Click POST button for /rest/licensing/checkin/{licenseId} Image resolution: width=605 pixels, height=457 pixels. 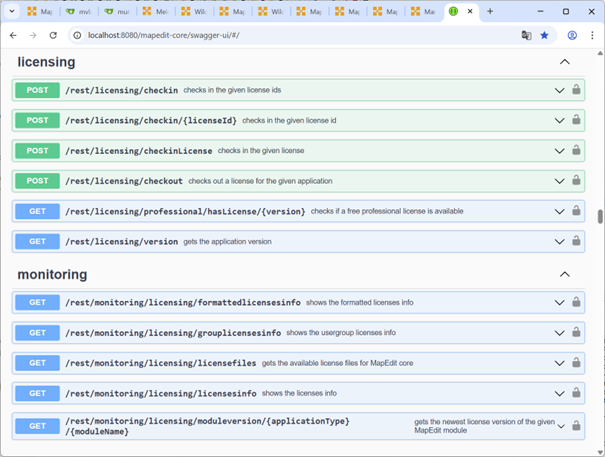pyautogui.click(x=37, y=120)
